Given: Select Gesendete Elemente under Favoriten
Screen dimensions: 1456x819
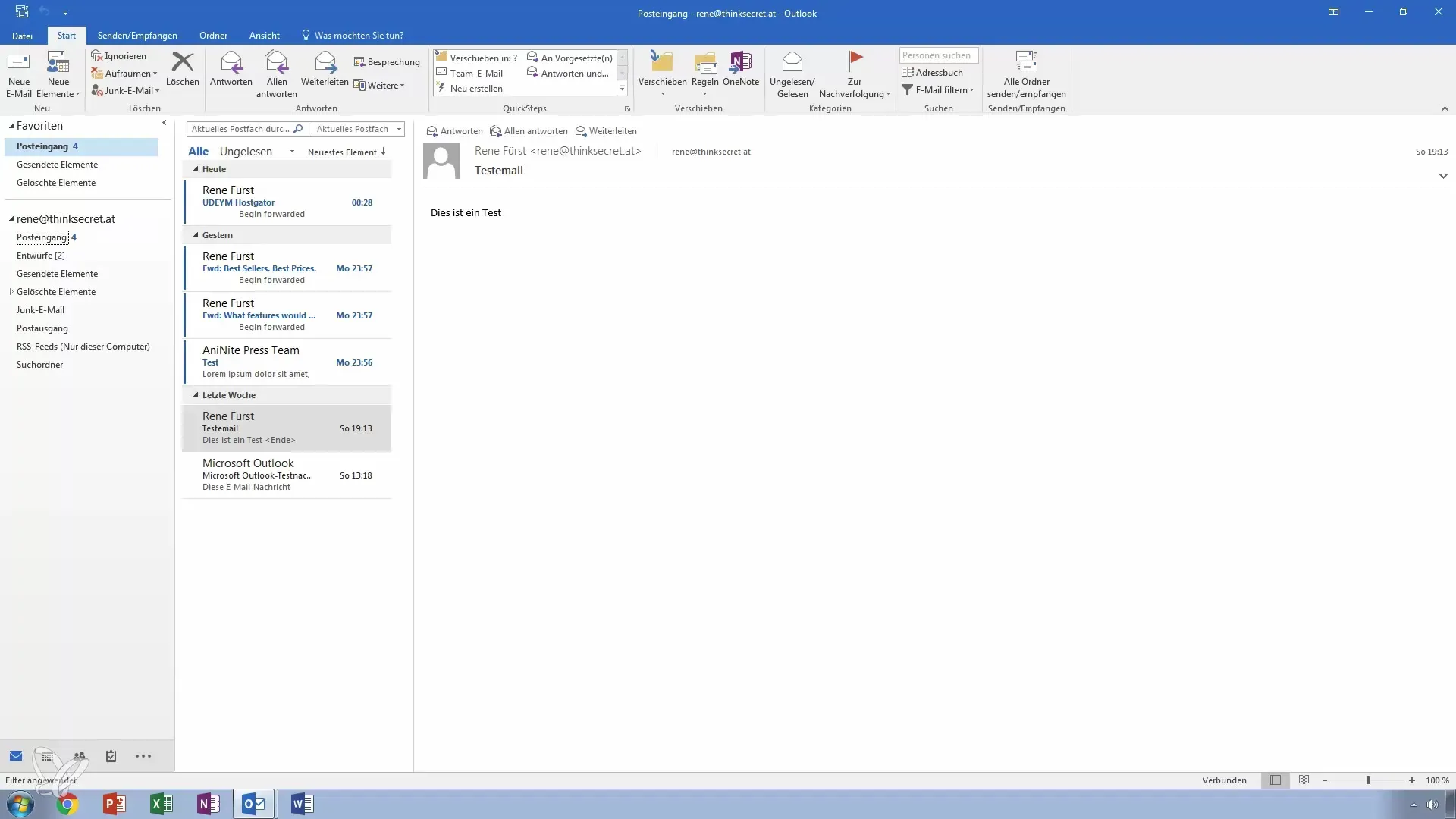Looking at the screenshot, I should [58, 165].
